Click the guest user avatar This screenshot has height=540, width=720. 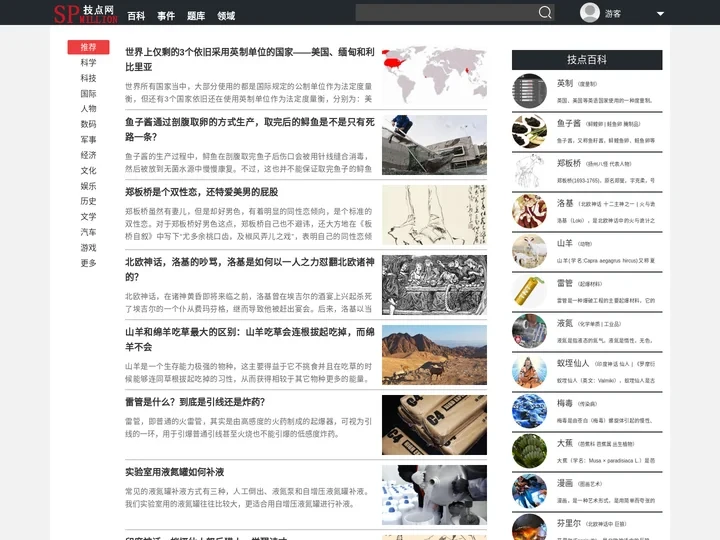click(x=590, y=12)
